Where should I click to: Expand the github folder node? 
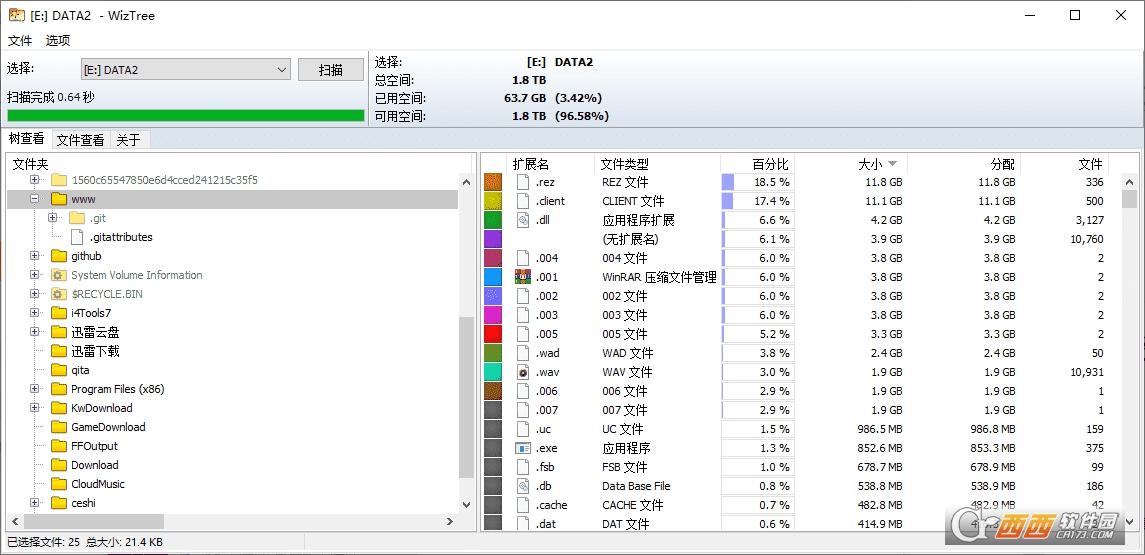pos(35,256)
